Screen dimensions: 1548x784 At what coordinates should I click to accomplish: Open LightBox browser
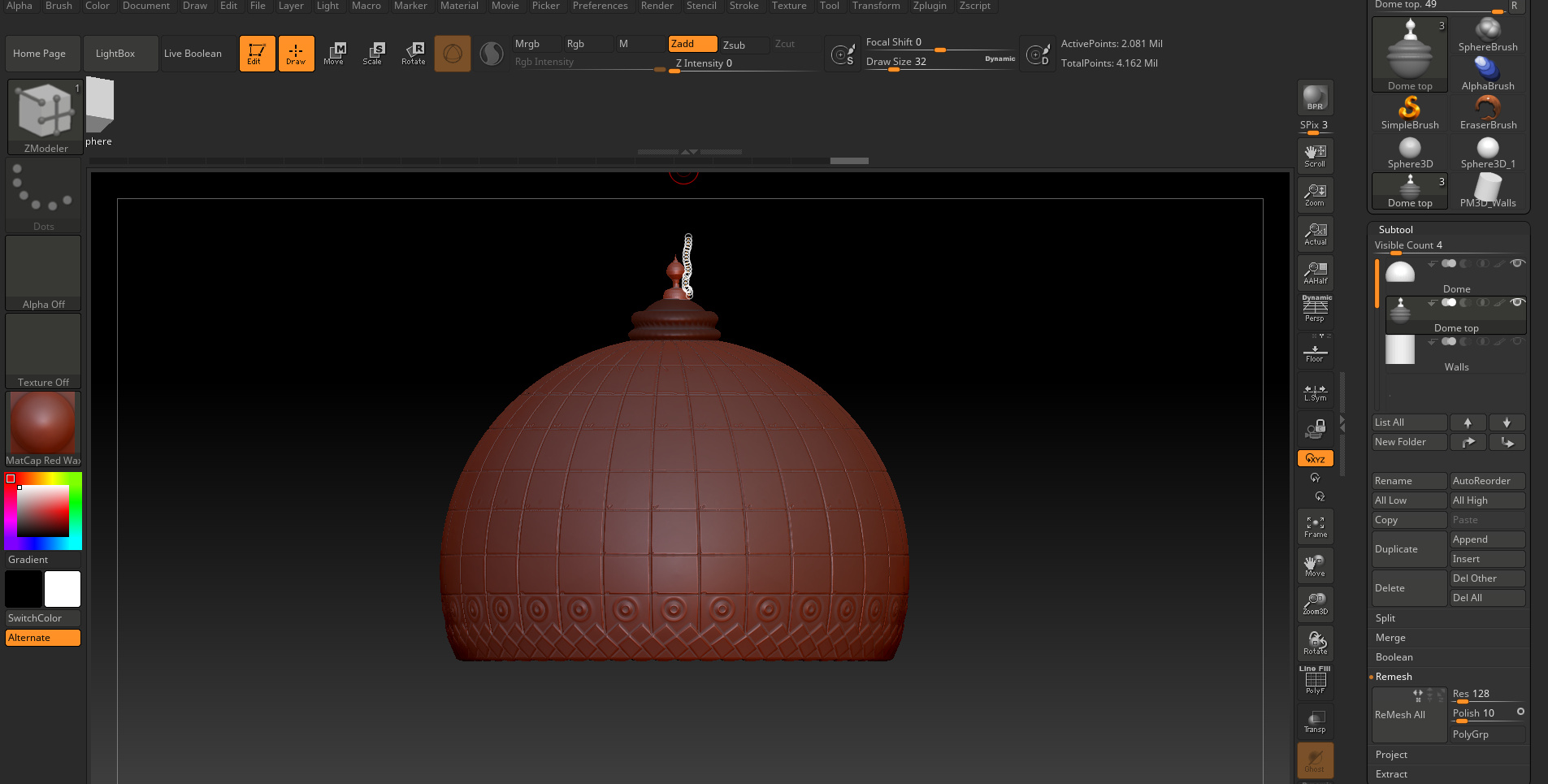pos(120,54)
